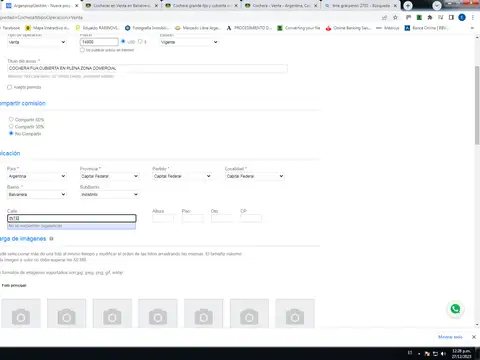Select Compartir 30% radio option
This screenshot has height=360, width=480.
tap(11, 126)
